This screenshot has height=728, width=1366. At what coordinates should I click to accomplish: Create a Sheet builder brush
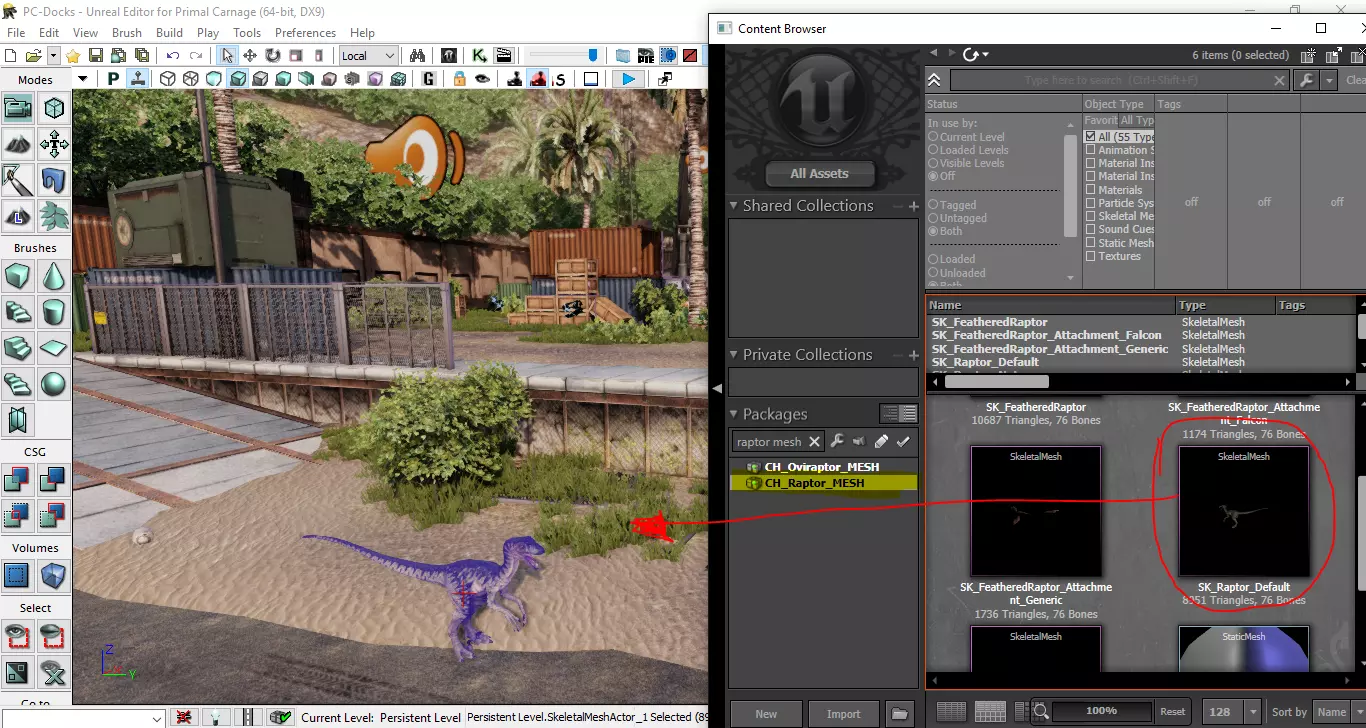[x=54, y=348]
